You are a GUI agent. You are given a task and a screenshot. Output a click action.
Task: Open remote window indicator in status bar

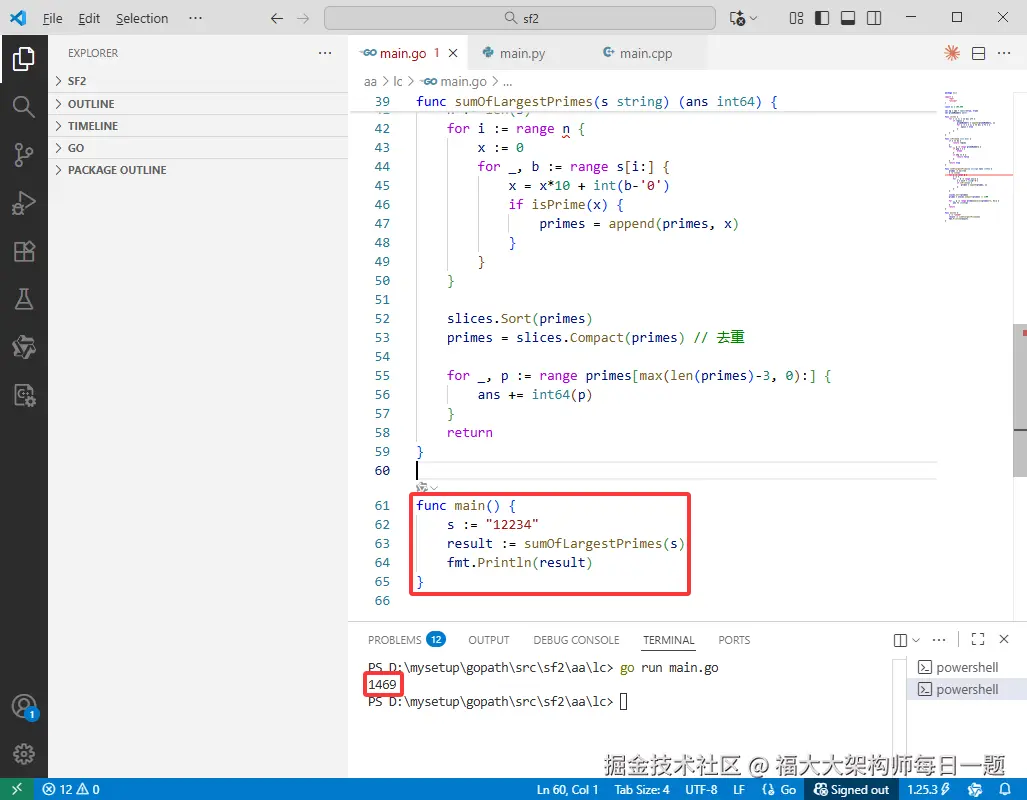(16, 790)
